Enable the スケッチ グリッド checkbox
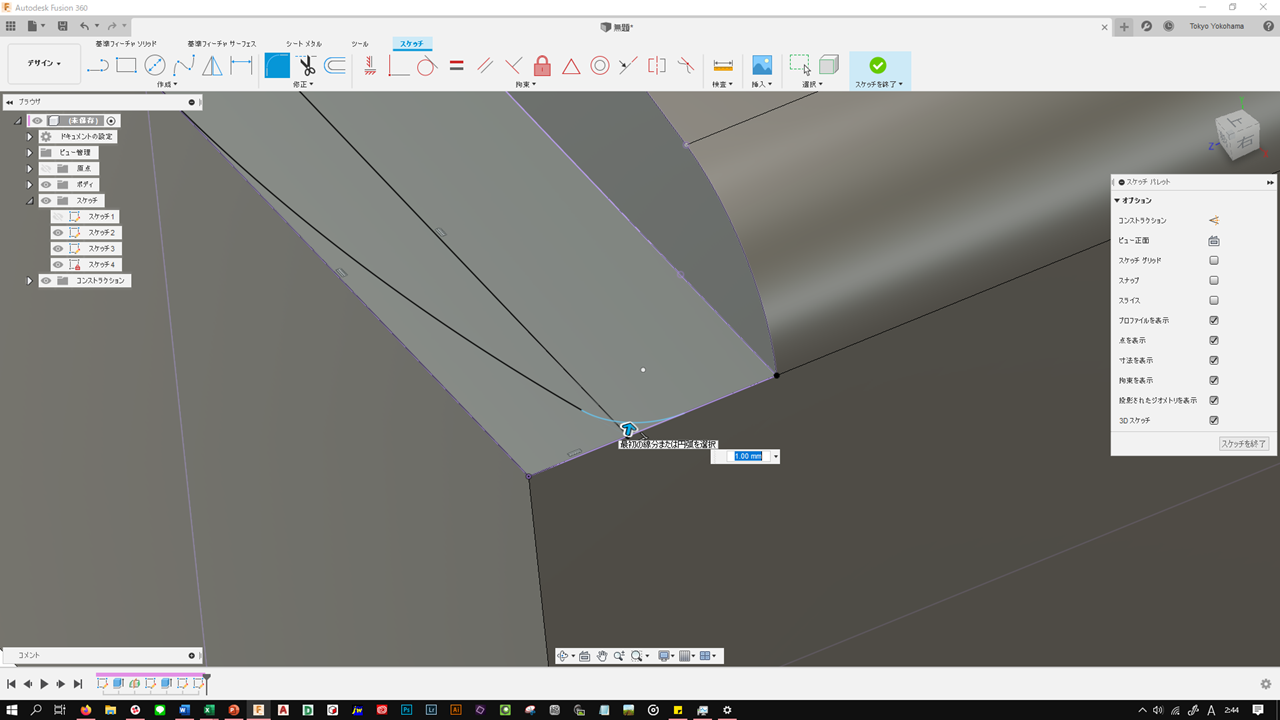Viewport: 1280px width, 720px height. tap(1214, 261)
